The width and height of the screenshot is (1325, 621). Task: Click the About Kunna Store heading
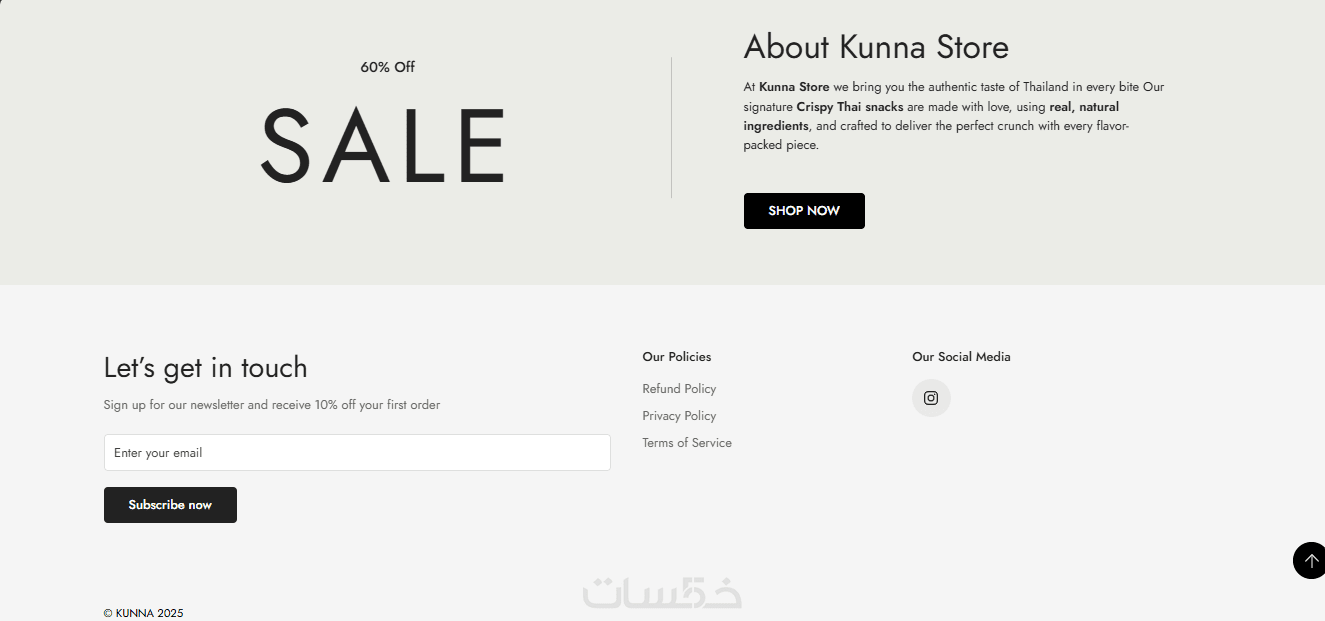[x=876, y=47]
